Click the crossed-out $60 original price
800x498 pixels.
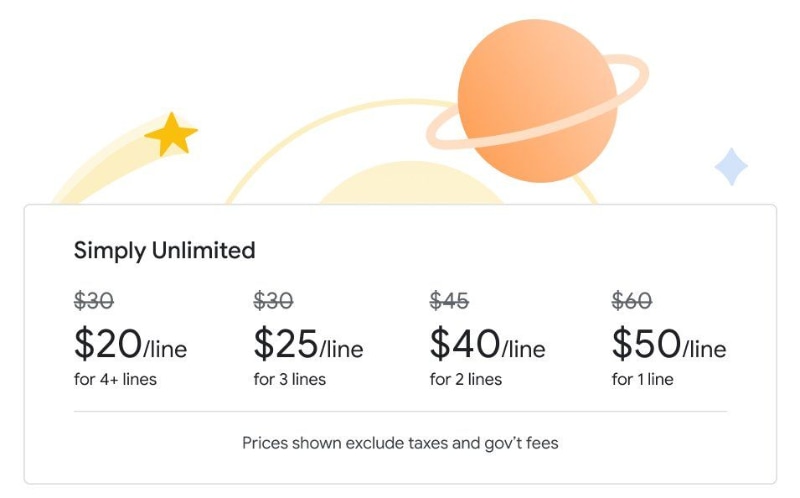pos(631,300)
